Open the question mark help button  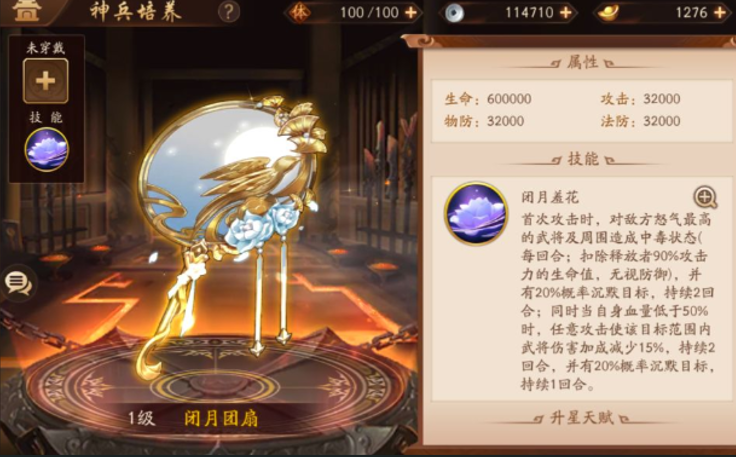(229, 12)
